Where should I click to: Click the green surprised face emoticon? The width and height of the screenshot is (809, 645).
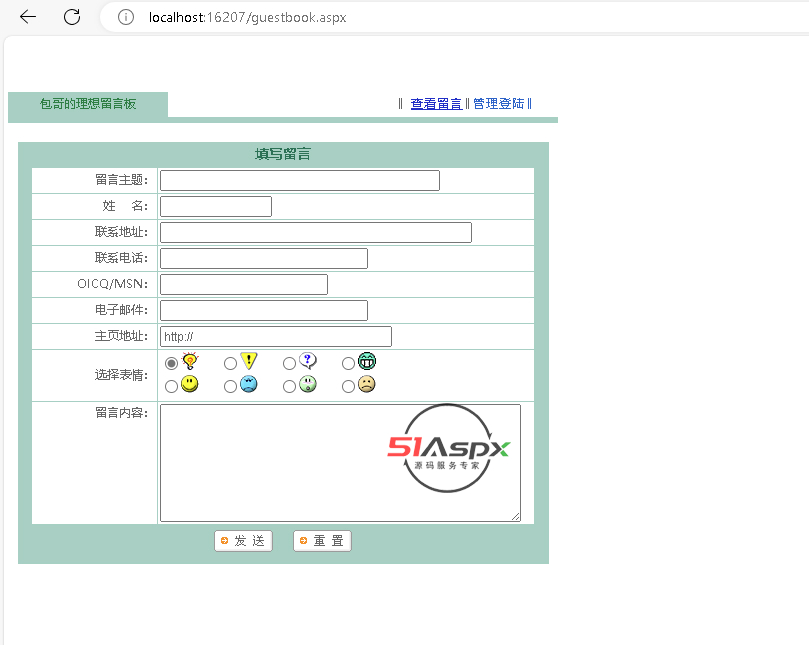point(308,384)
